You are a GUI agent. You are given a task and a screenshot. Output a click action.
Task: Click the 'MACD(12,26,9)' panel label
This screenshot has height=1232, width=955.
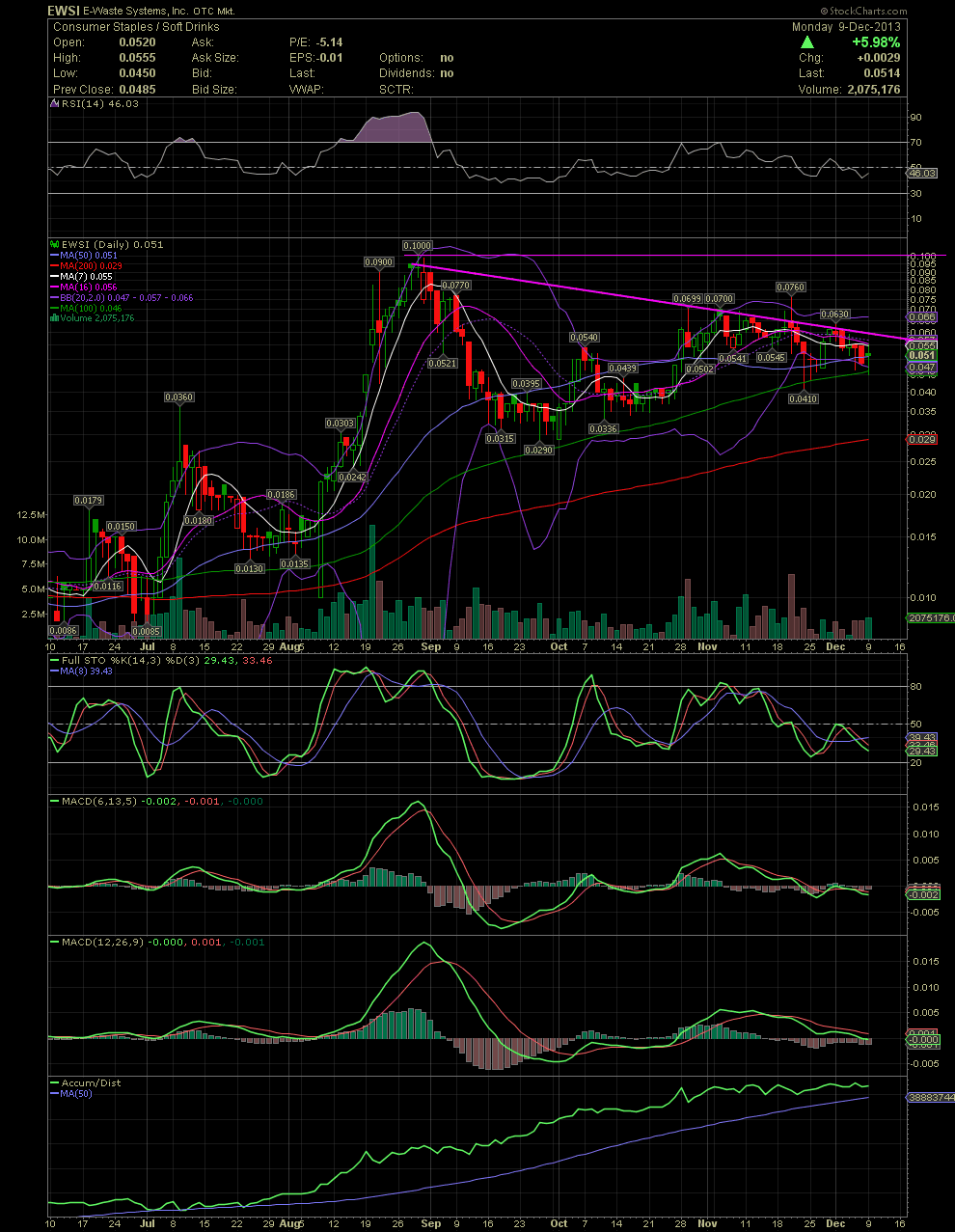pos(103,943)
